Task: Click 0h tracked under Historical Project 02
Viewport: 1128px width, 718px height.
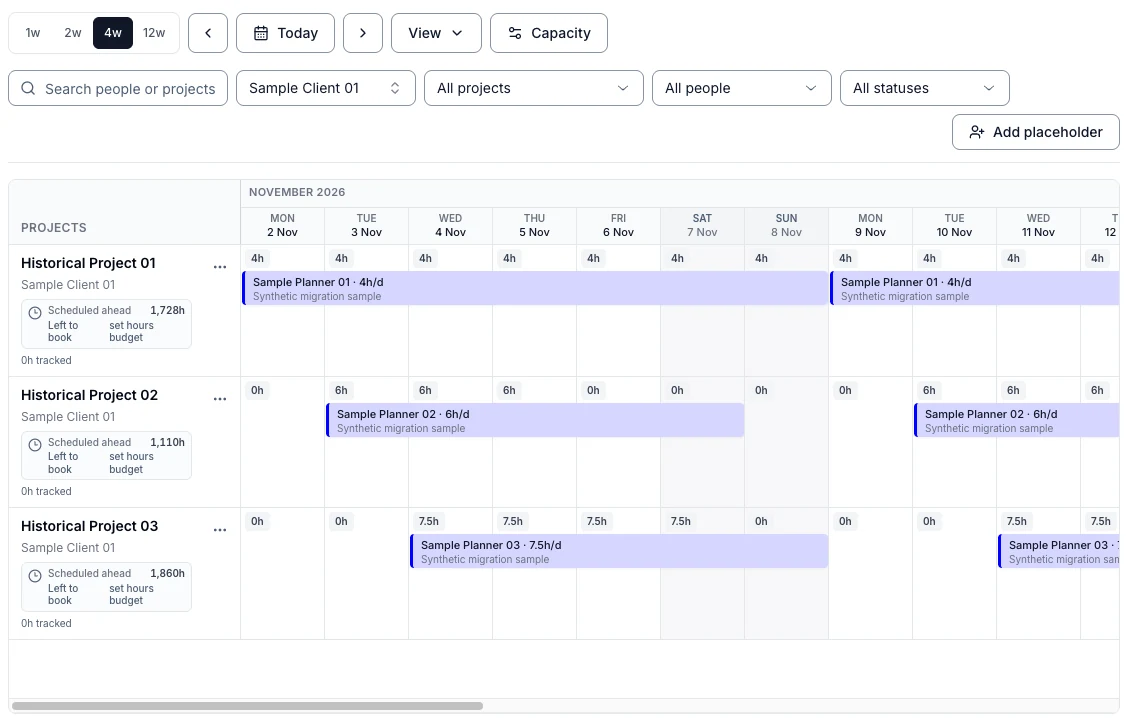Action: pos(46,491)
